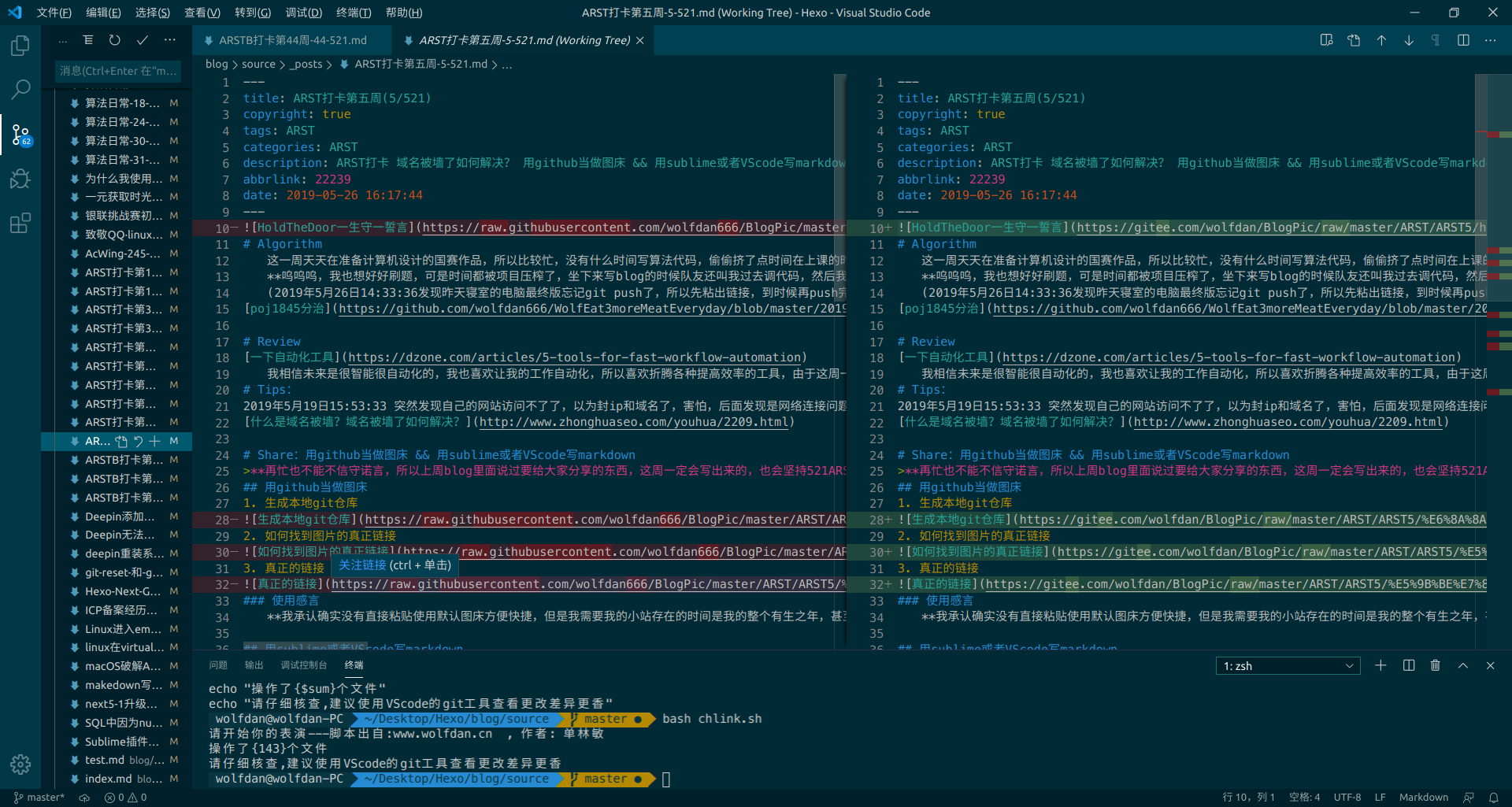1512x807 pixels.
Task: Change end of line LF in status bar
Action: click(x=1380, y=798)
